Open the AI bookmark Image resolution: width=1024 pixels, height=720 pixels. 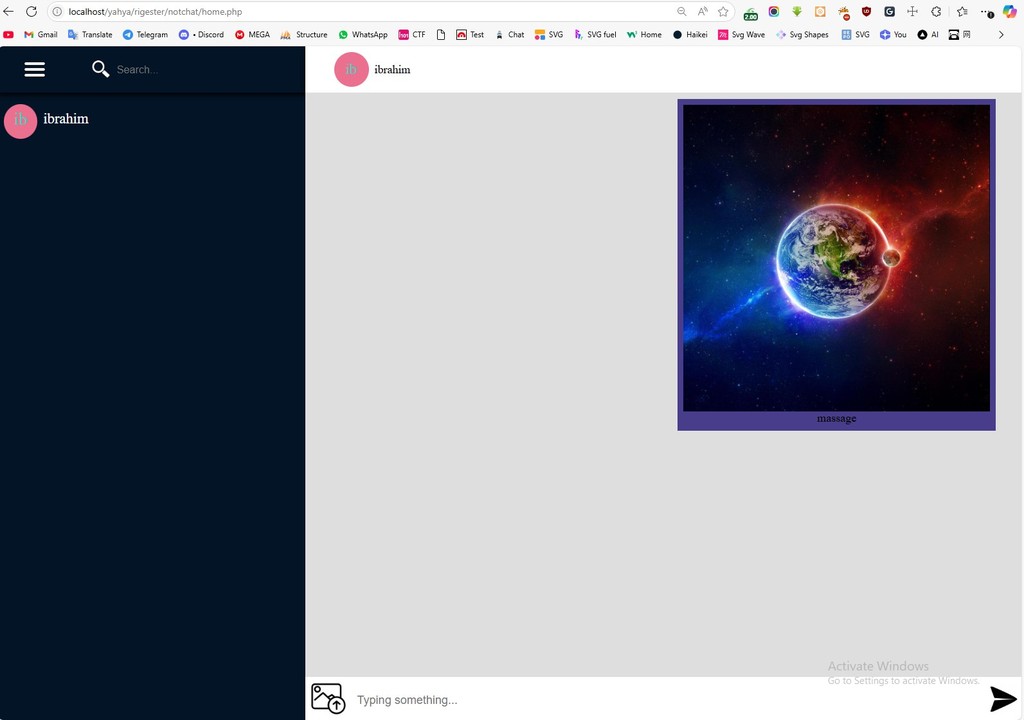pyautogui.click(x=927, y=35)
